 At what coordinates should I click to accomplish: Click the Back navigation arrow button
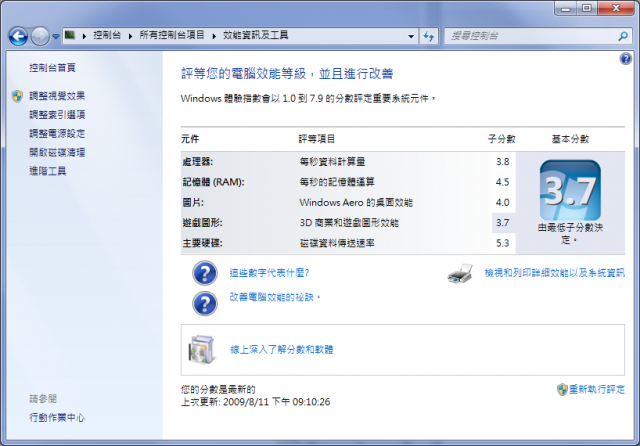coord(18,36)
